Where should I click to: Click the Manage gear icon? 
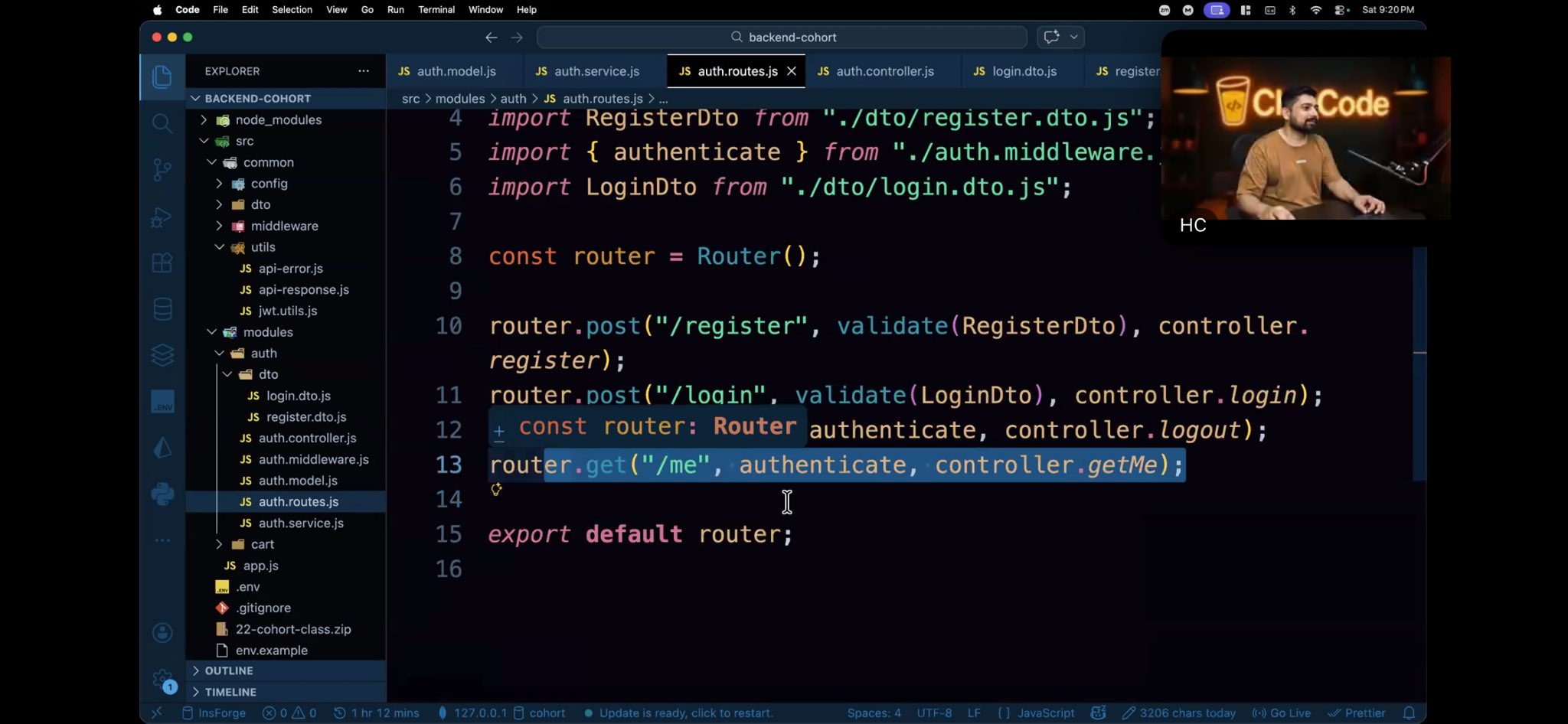(x=162, y=679)
